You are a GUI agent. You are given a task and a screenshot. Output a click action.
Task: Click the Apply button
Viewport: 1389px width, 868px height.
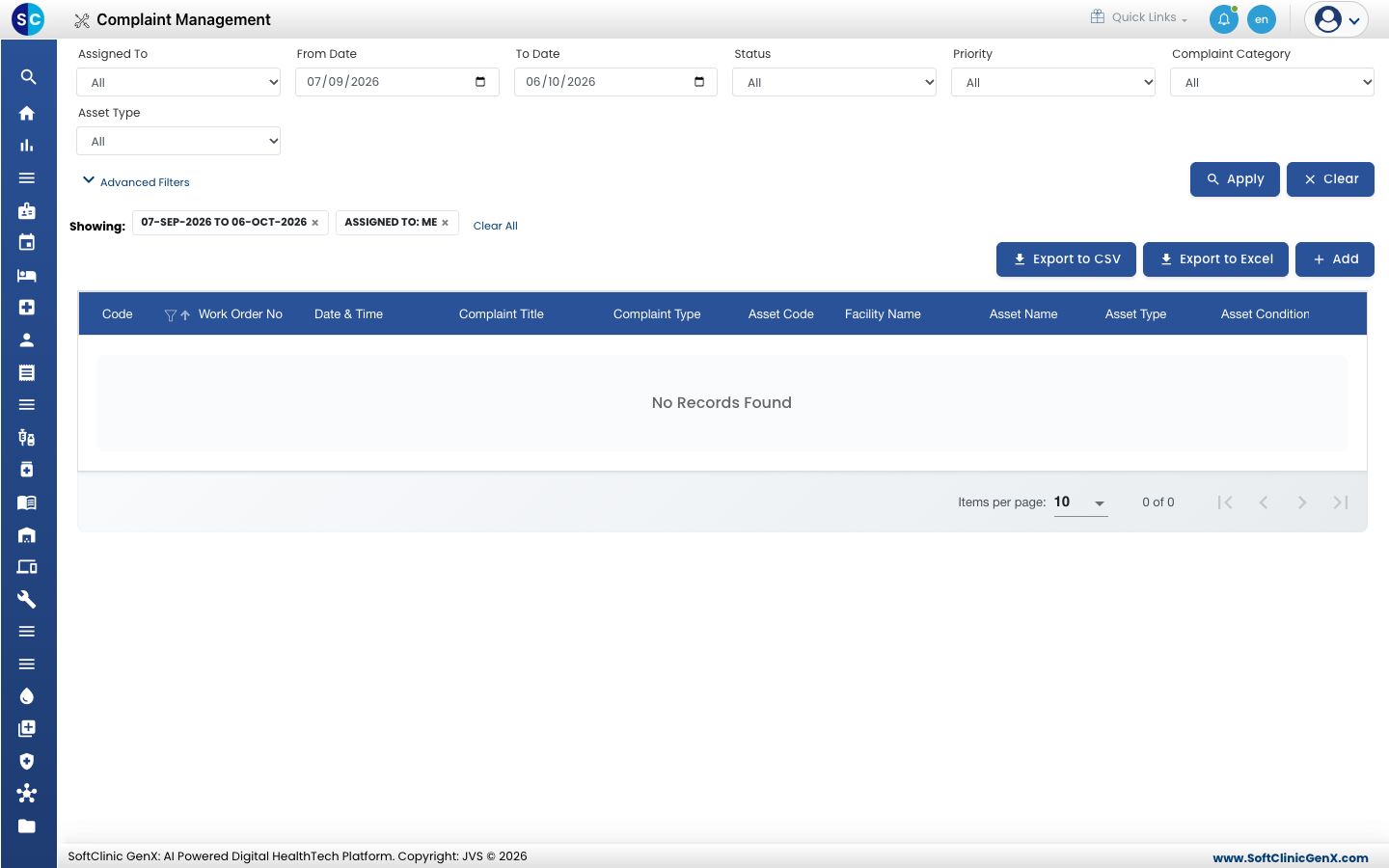(x=1235, y=179)
